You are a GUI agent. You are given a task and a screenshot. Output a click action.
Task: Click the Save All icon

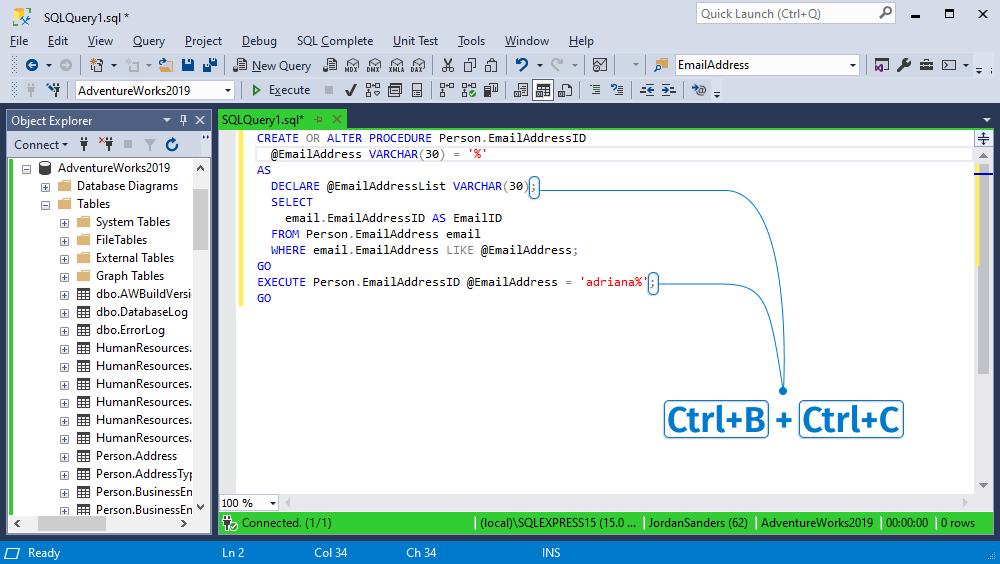210,65
